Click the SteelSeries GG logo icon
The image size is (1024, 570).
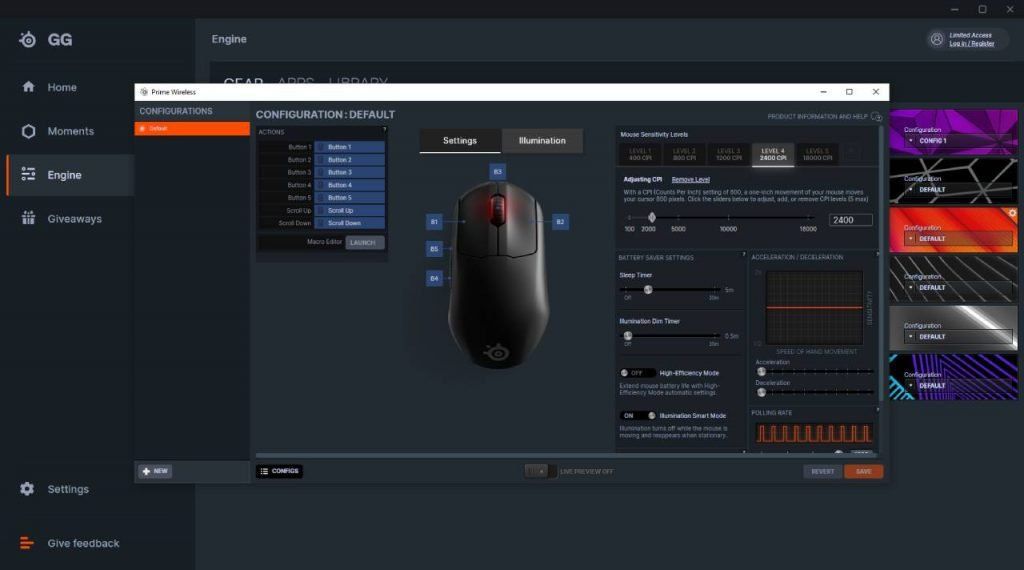(x=28, y=40)
